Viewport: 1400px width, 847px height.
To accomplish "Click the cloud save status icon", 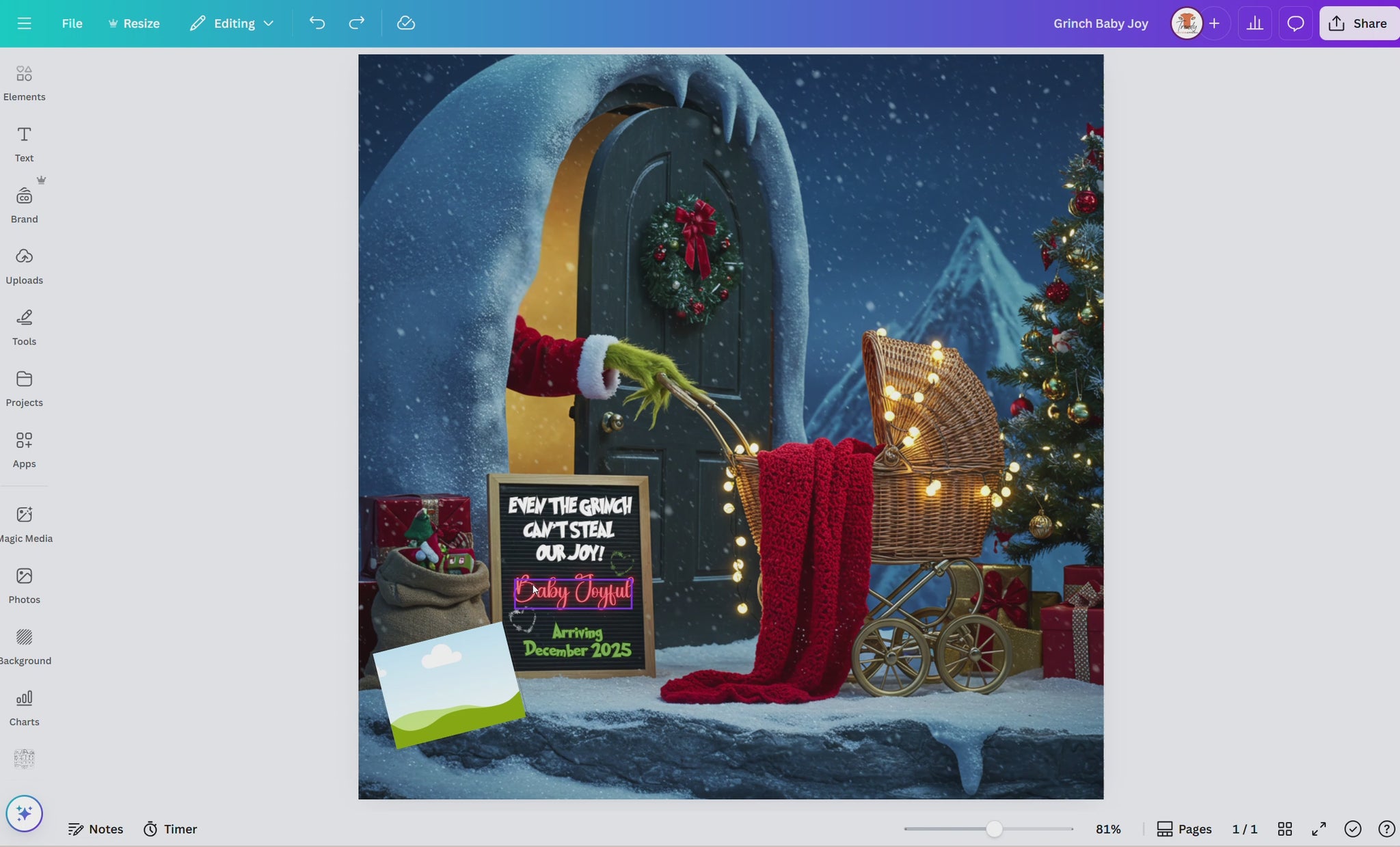I will 405,23.
